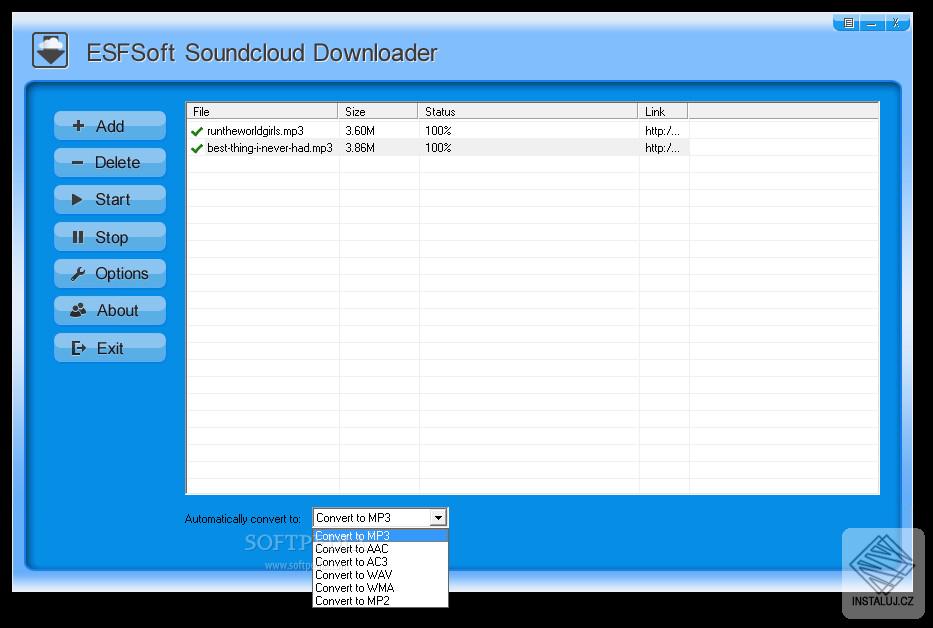Click the Add button label

pos(110,126)
